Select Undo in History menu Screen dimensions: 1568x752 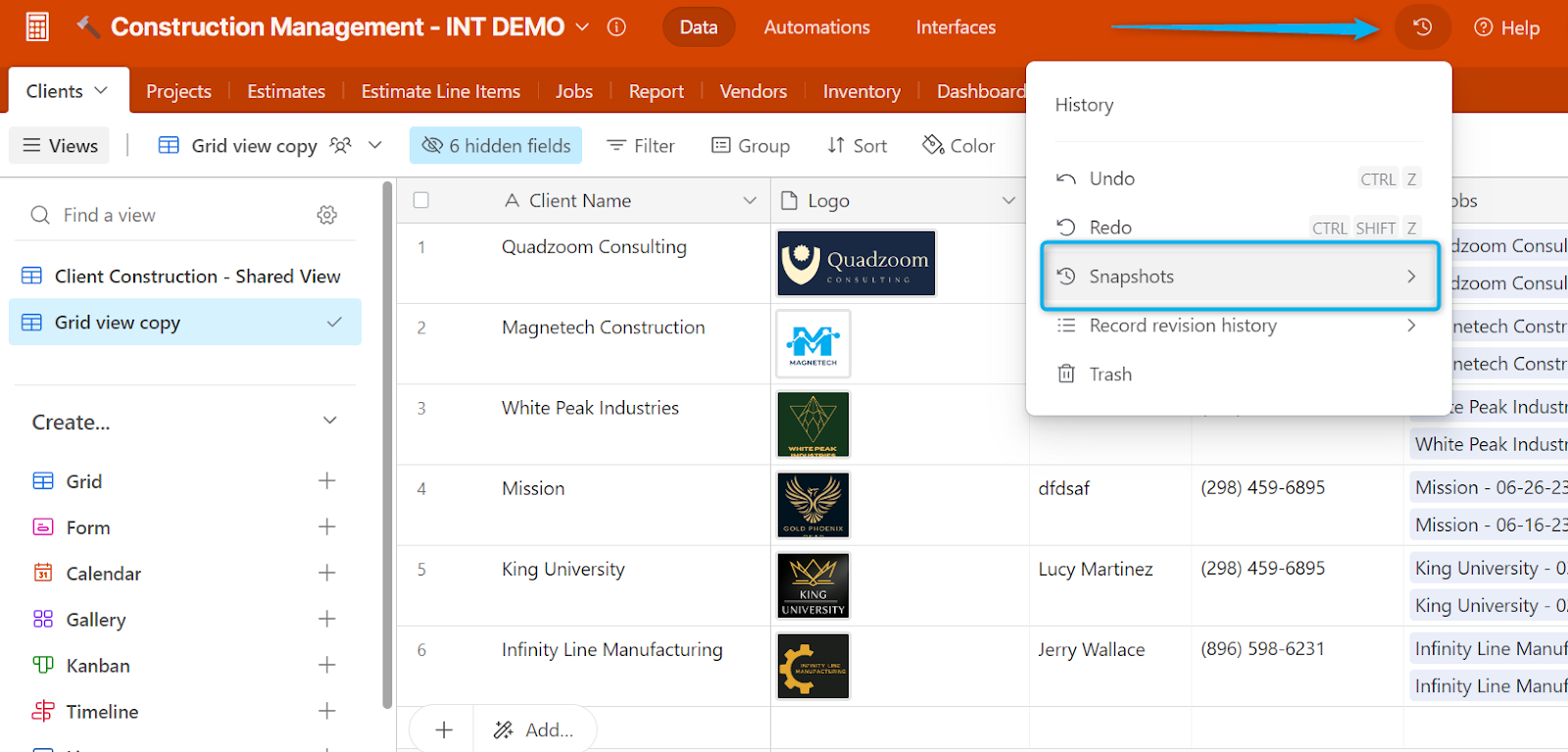[1111, 178]
